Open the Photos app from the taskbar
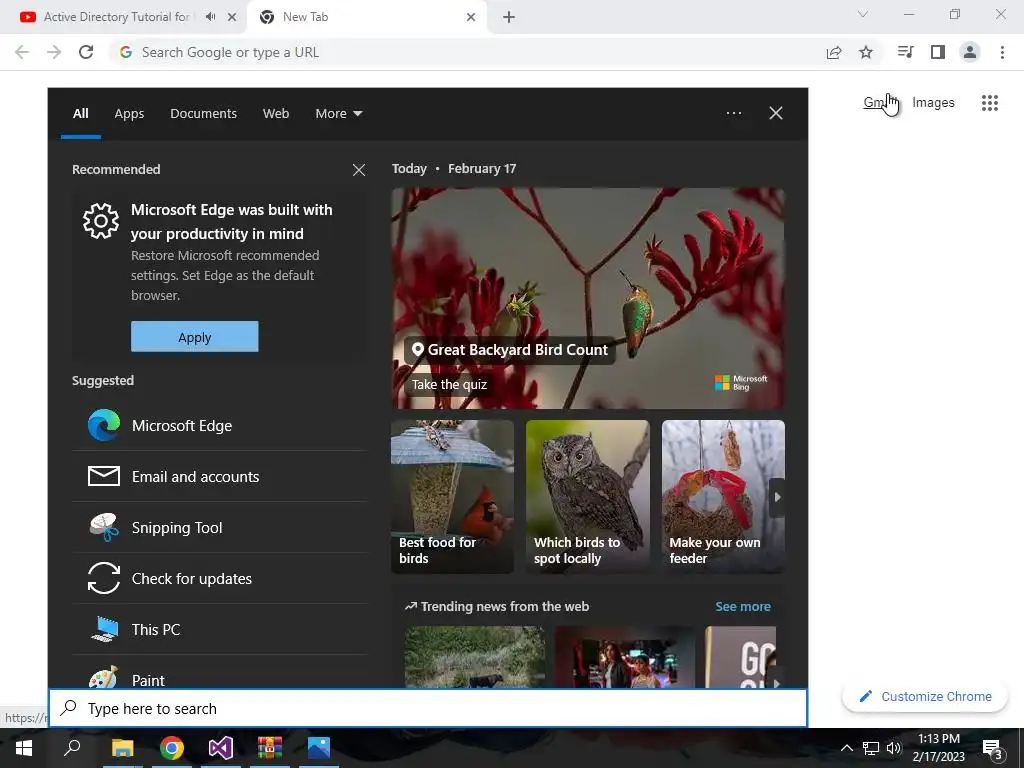The image size is (1024, 768). (x=319, y=748)
